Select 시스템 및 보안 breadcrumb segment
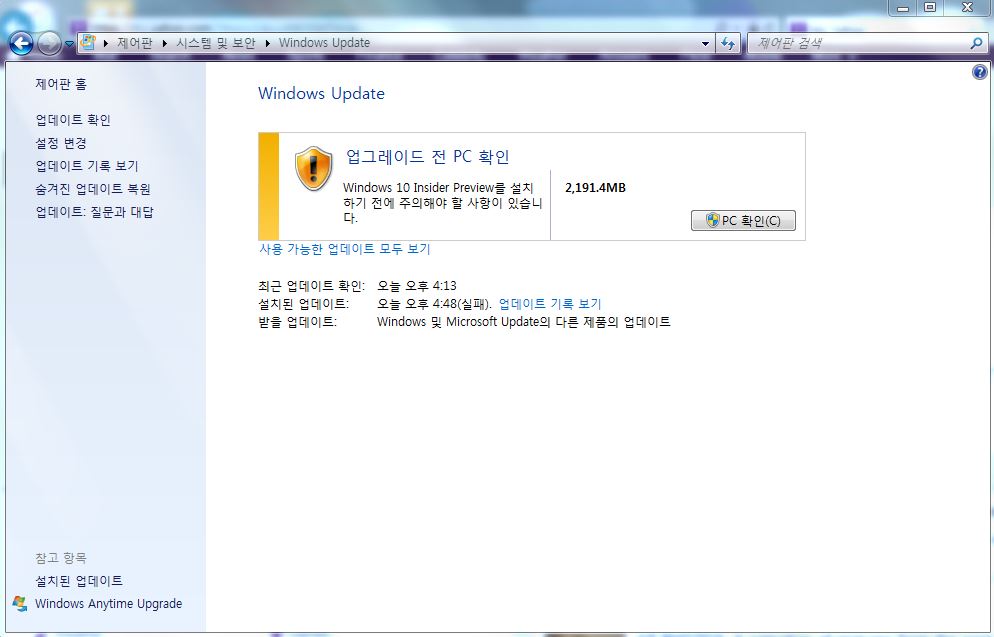The image size is (994, 637). coord(216,43)
